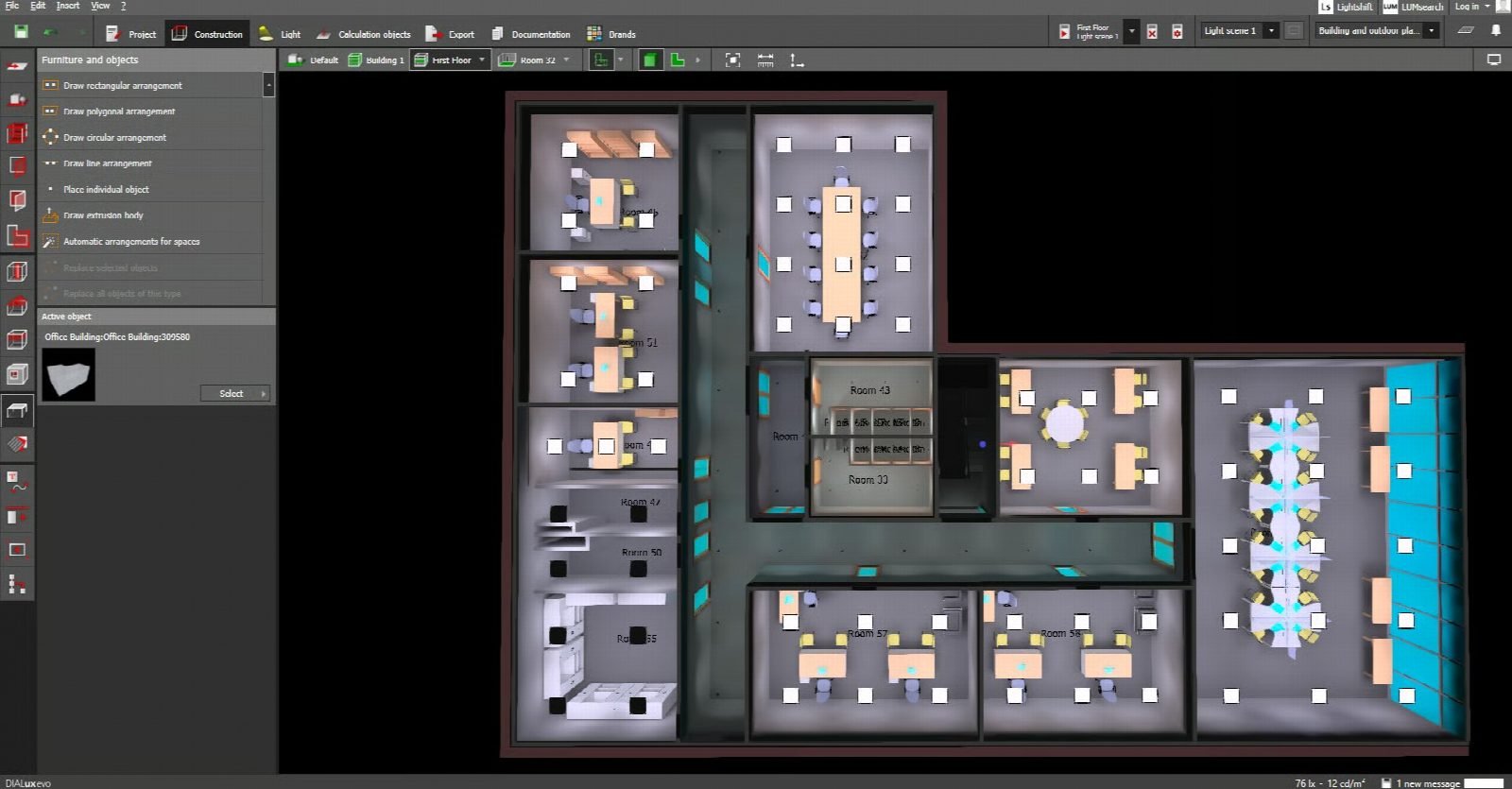Click the coordinate origin axes icon
Image resolution: width=1512 pixels, height=789 pixels.
(x=798, y=60)
